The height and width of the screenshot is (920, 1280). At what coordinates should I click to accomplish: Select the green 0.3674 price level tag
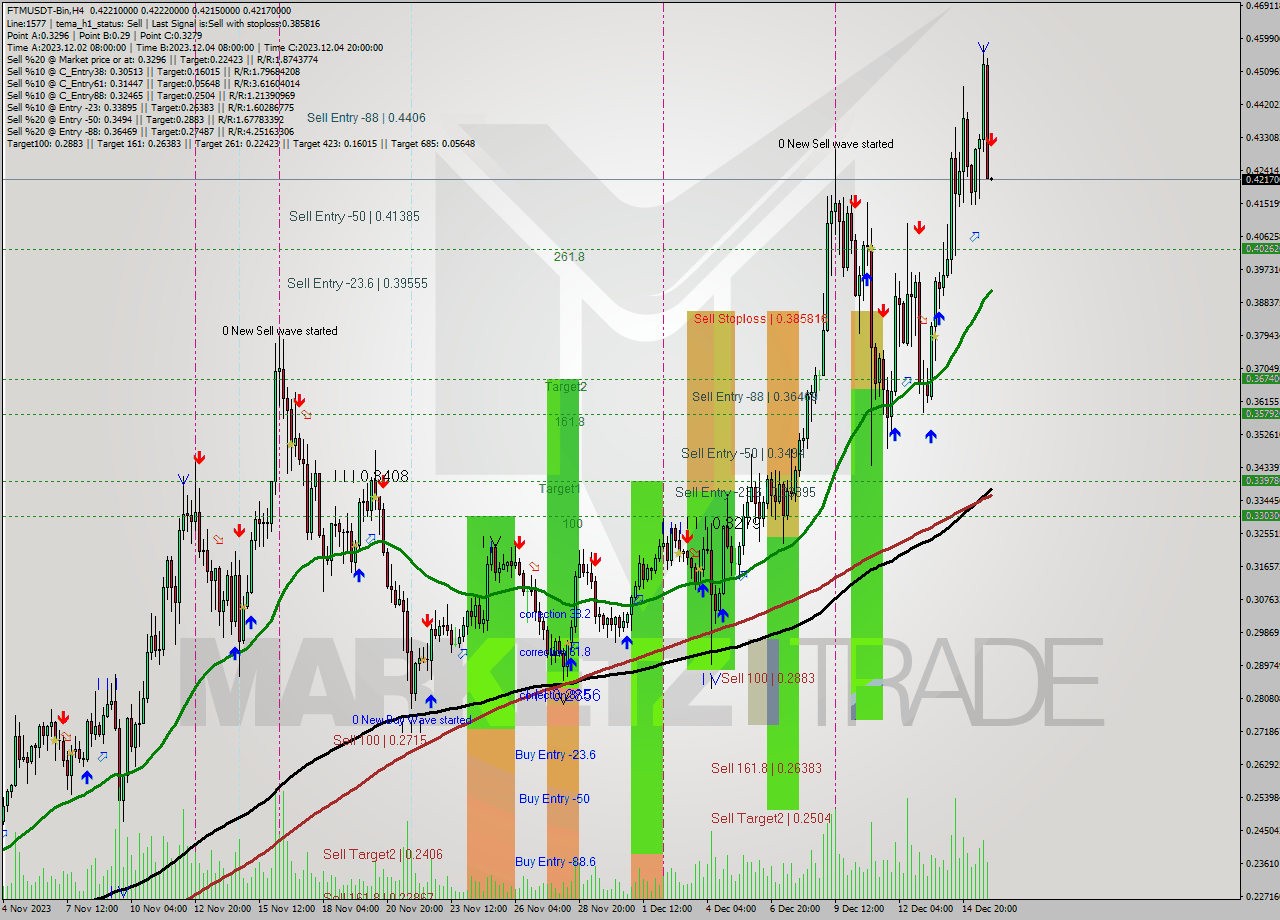tap(1260, 378)
